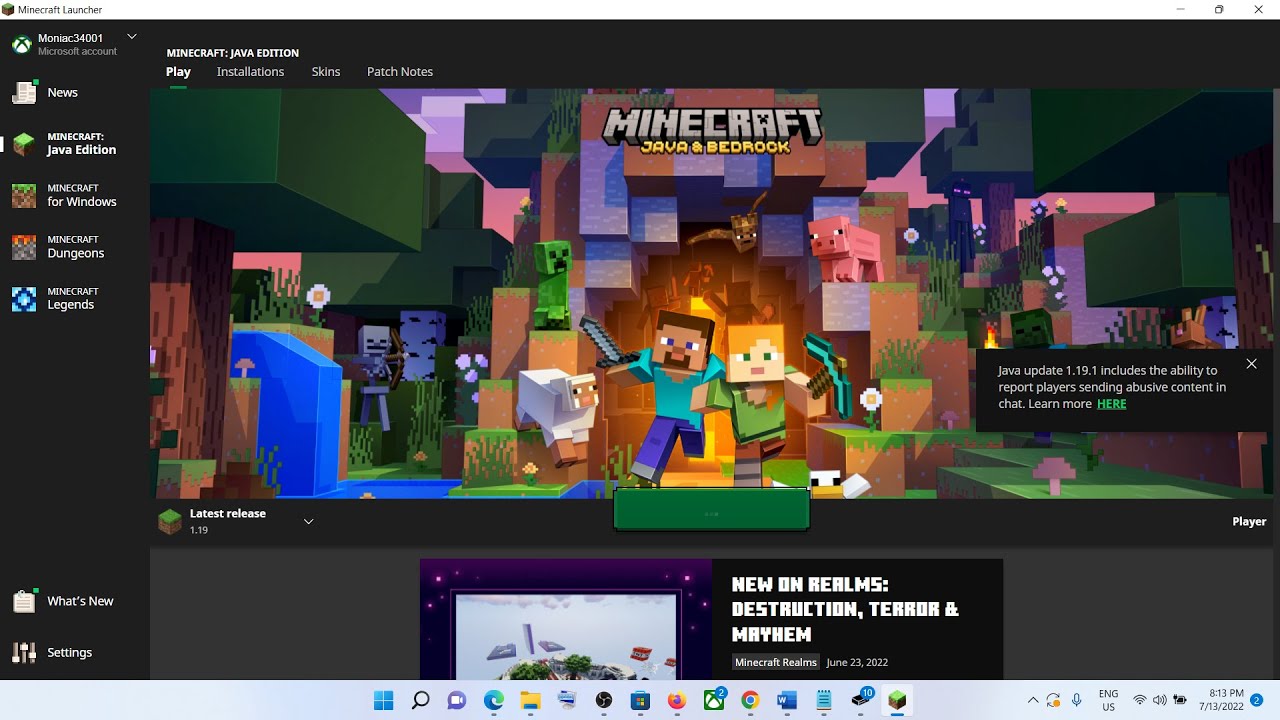Select Minecraft for Windows in sidebar
Screen dimensions: 1280x720
[75, 195]
